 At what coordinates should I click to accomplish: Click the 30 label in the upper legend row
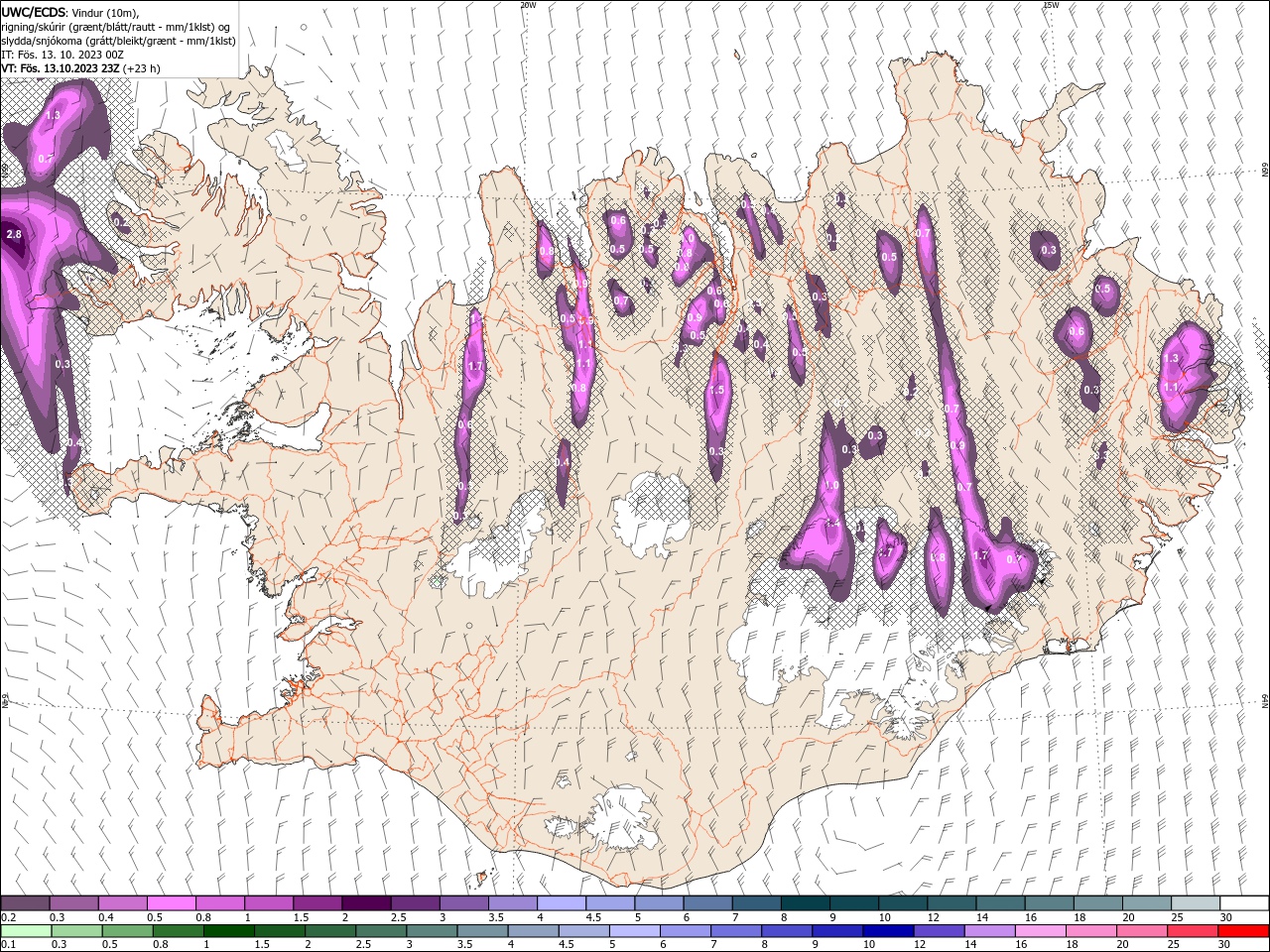point(1226,917)
